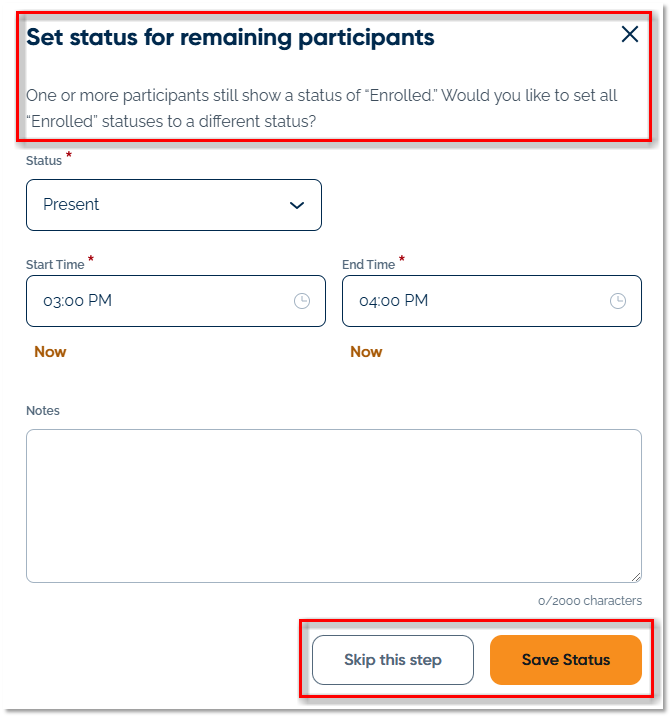The height and width of the screenshot is (718, 672).
Task: Click 'Now' link under End Time
Action: coord(366,352)
